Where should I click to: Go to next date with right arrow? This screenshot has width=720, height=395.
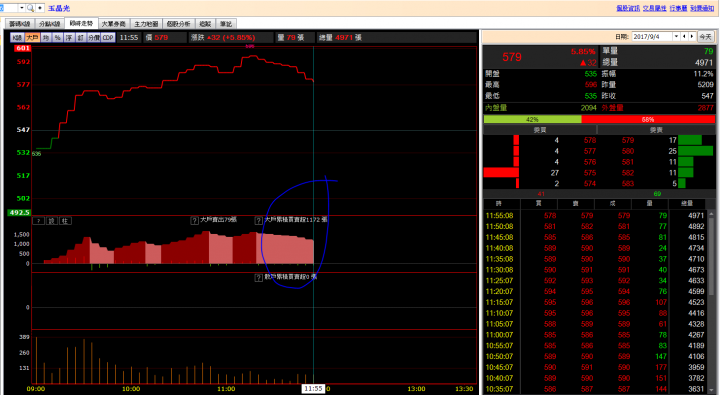coord(692,36)
